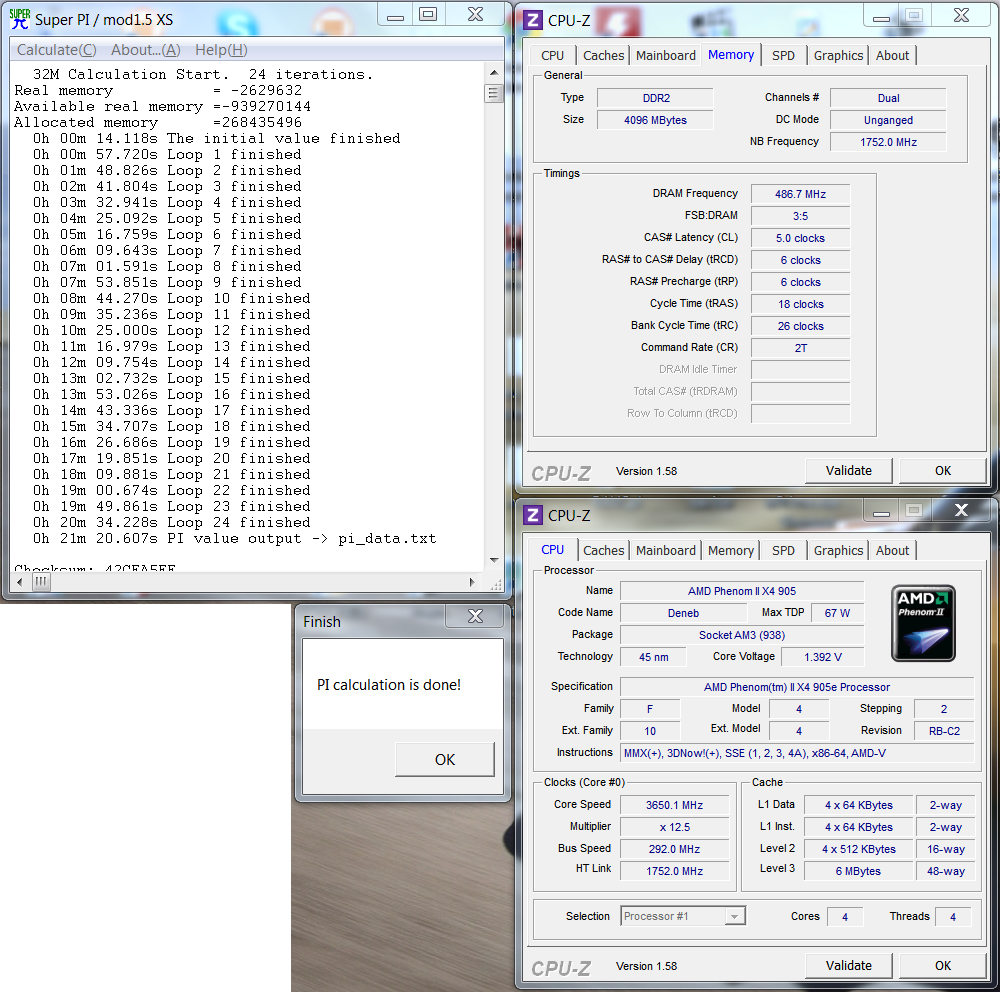
Task: Open Mainboard tab in upper CPU-Z window
Action: click(666, 56)
